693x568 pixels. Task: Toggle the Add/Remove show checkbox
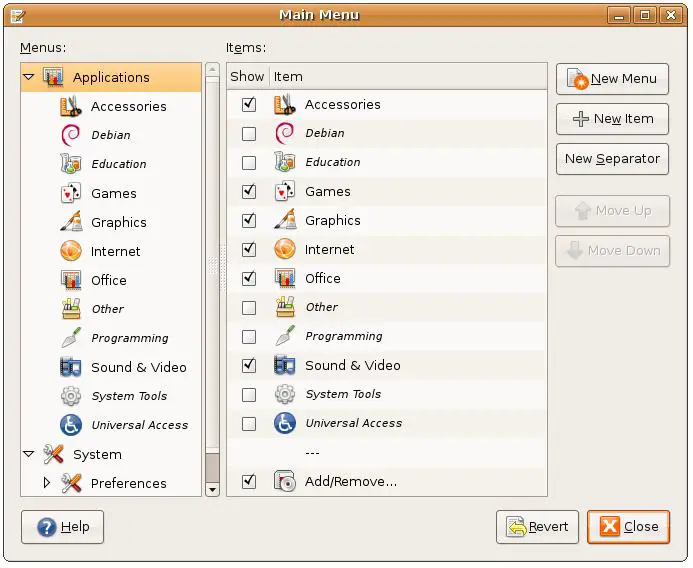coord(249,481)
